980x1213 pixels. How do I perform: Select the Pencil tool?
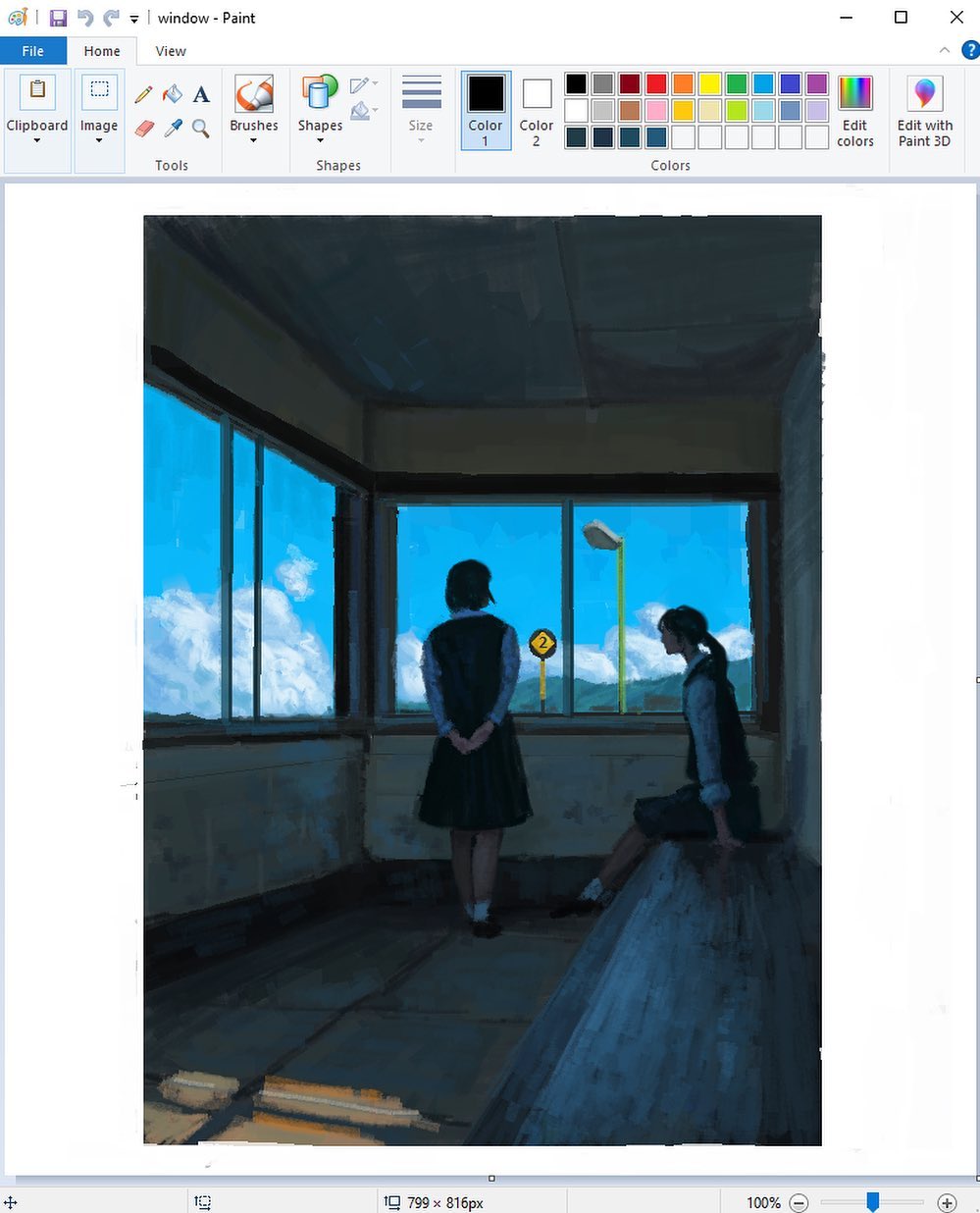tap(144, 94)
